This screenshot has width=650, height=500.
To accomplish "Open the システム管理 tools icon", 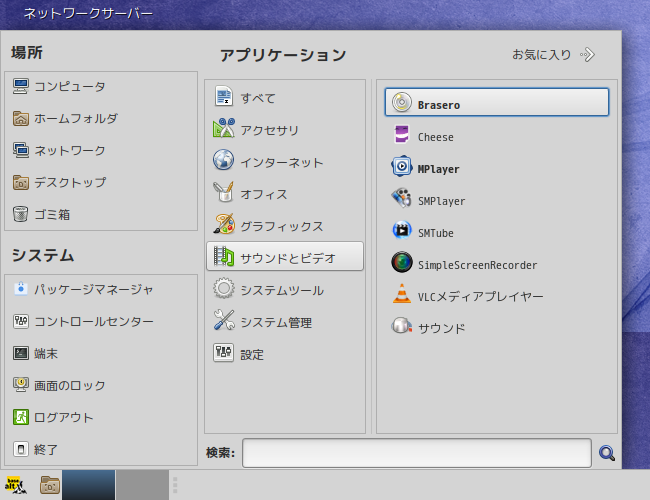I will [224, 320].
